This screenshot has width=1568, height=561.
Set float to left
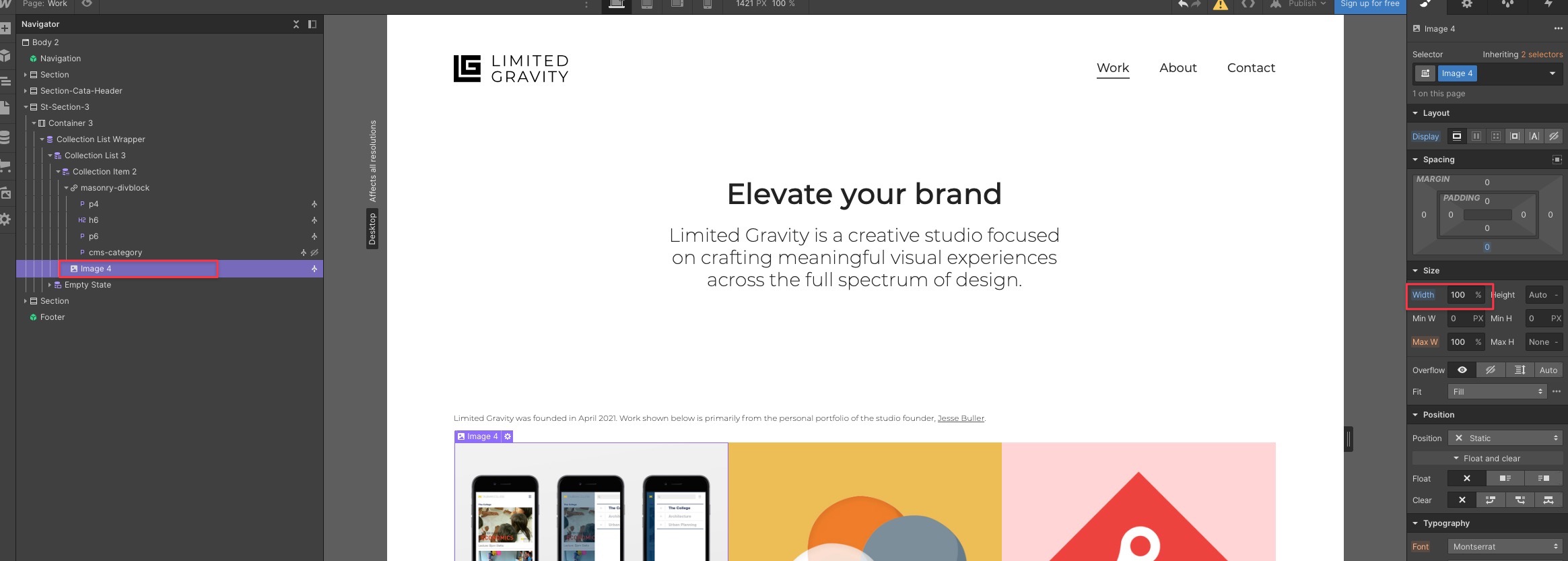tap(1505, 478)
